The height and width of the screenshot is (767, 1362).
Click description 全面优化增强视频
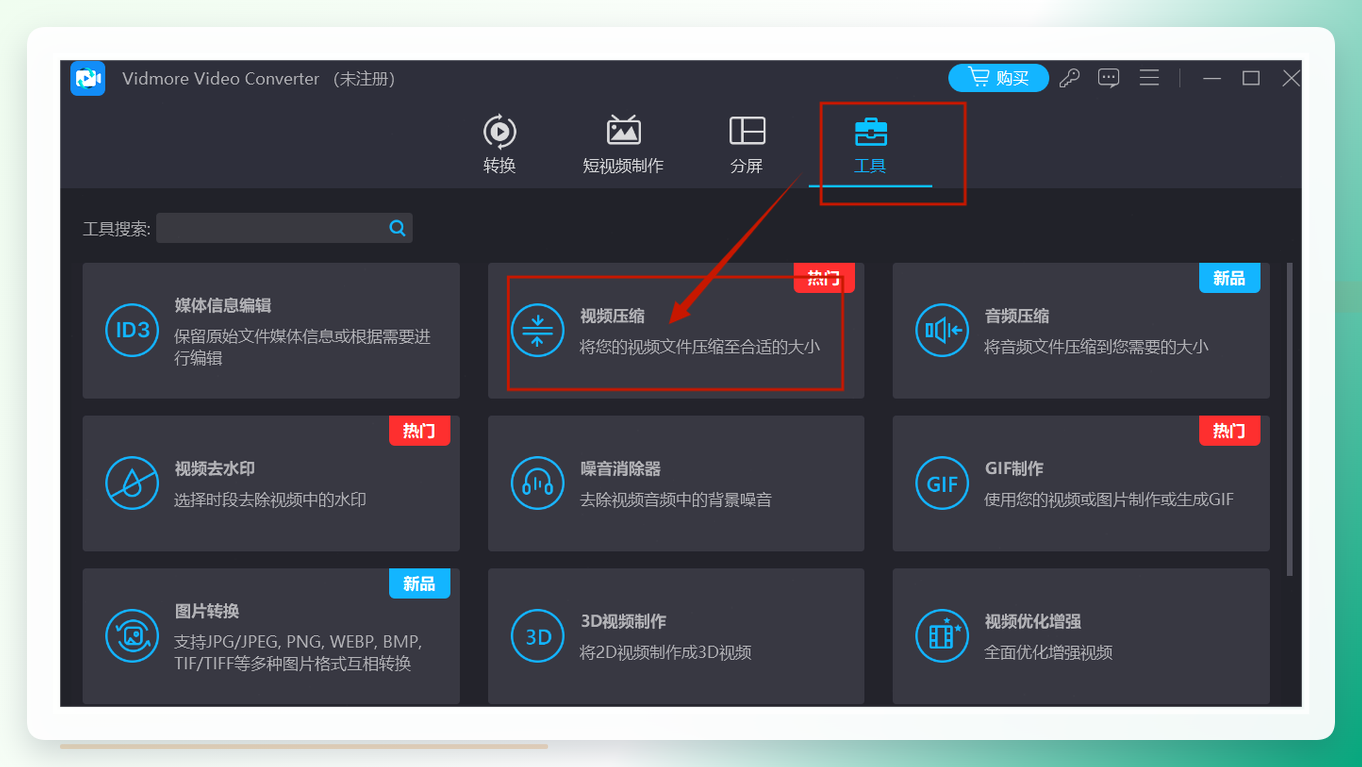tap(1049, 653)
